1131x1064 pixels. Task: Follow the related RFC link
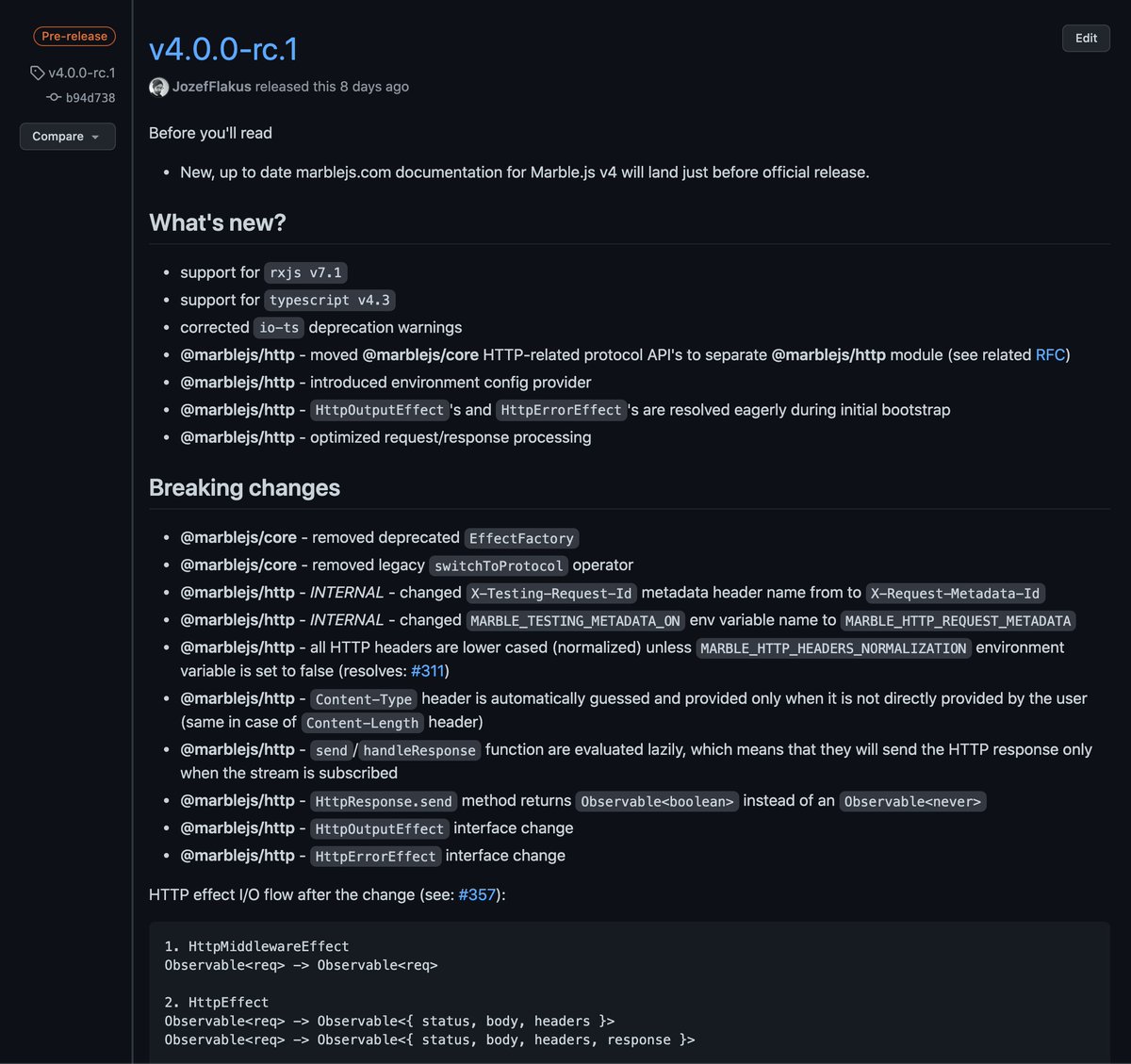[x=1050, y=355]
